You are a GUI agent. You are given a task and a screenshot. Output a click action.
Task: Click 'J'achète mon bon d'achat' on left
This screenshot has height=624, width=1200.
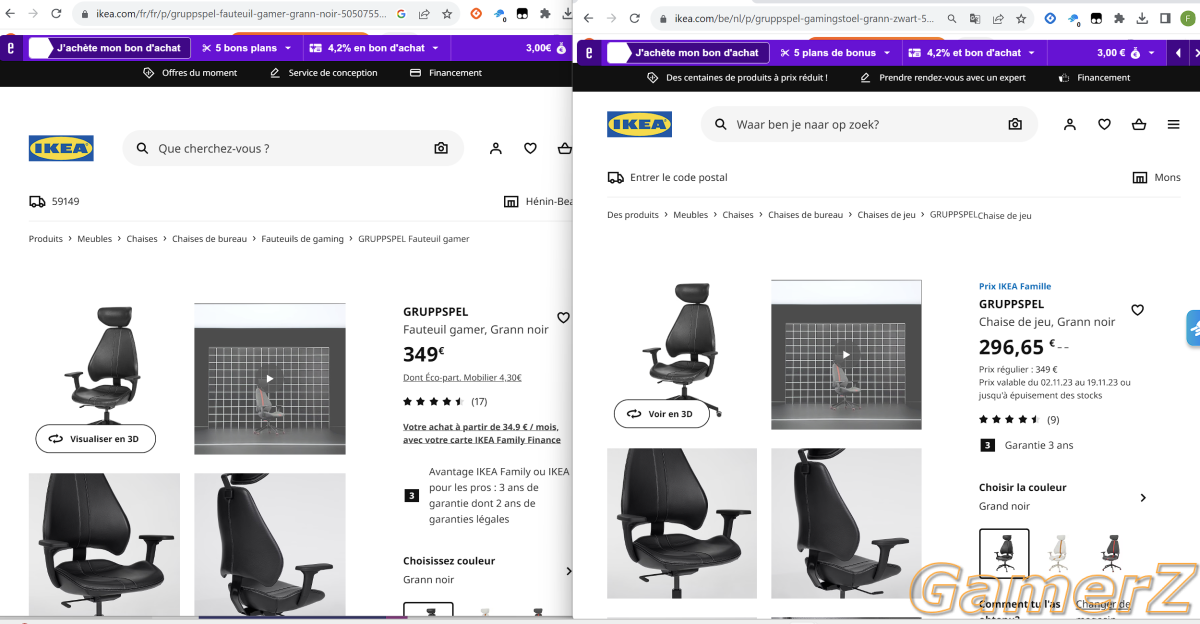click(108, 48)
